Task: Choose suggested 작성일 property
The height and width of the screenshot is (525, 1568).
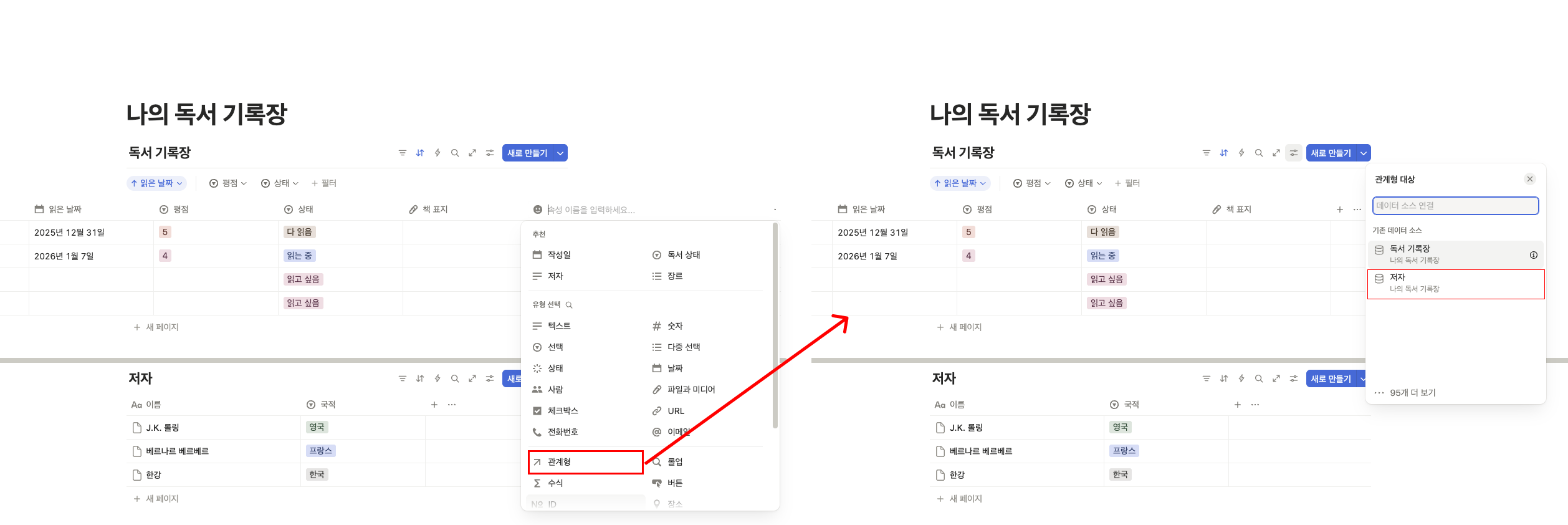Action: click(586, 255)
